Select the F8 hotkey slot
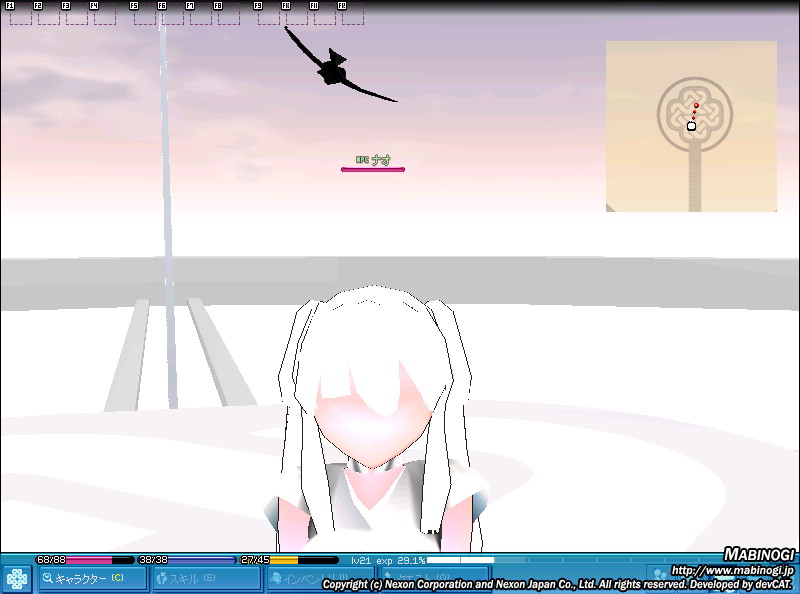Image resolution: width=800 pixels, height=594 pixels. [229, 14]
